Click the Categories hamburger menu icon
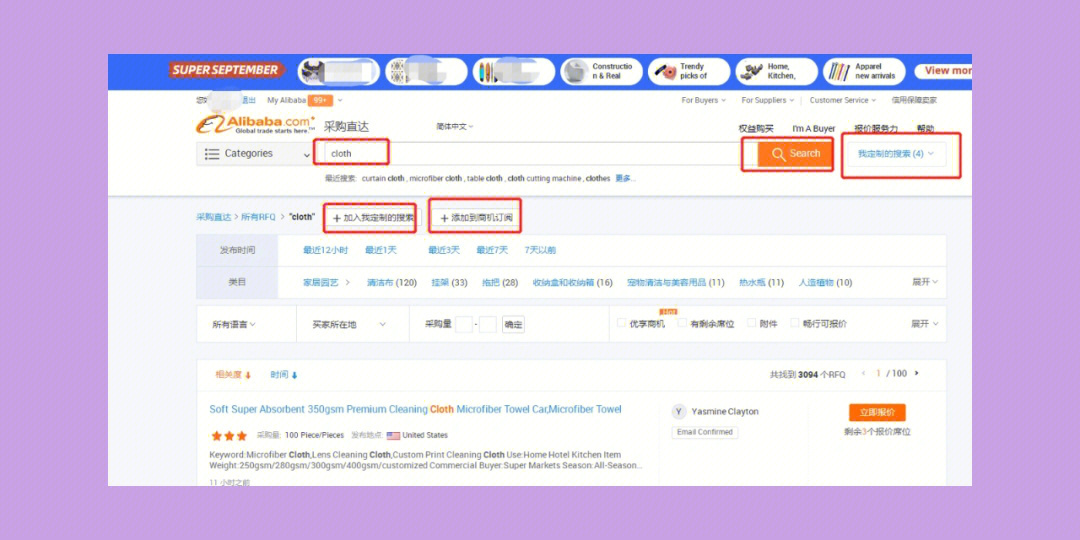1080x540 pixels. click(x=212, y=154)
